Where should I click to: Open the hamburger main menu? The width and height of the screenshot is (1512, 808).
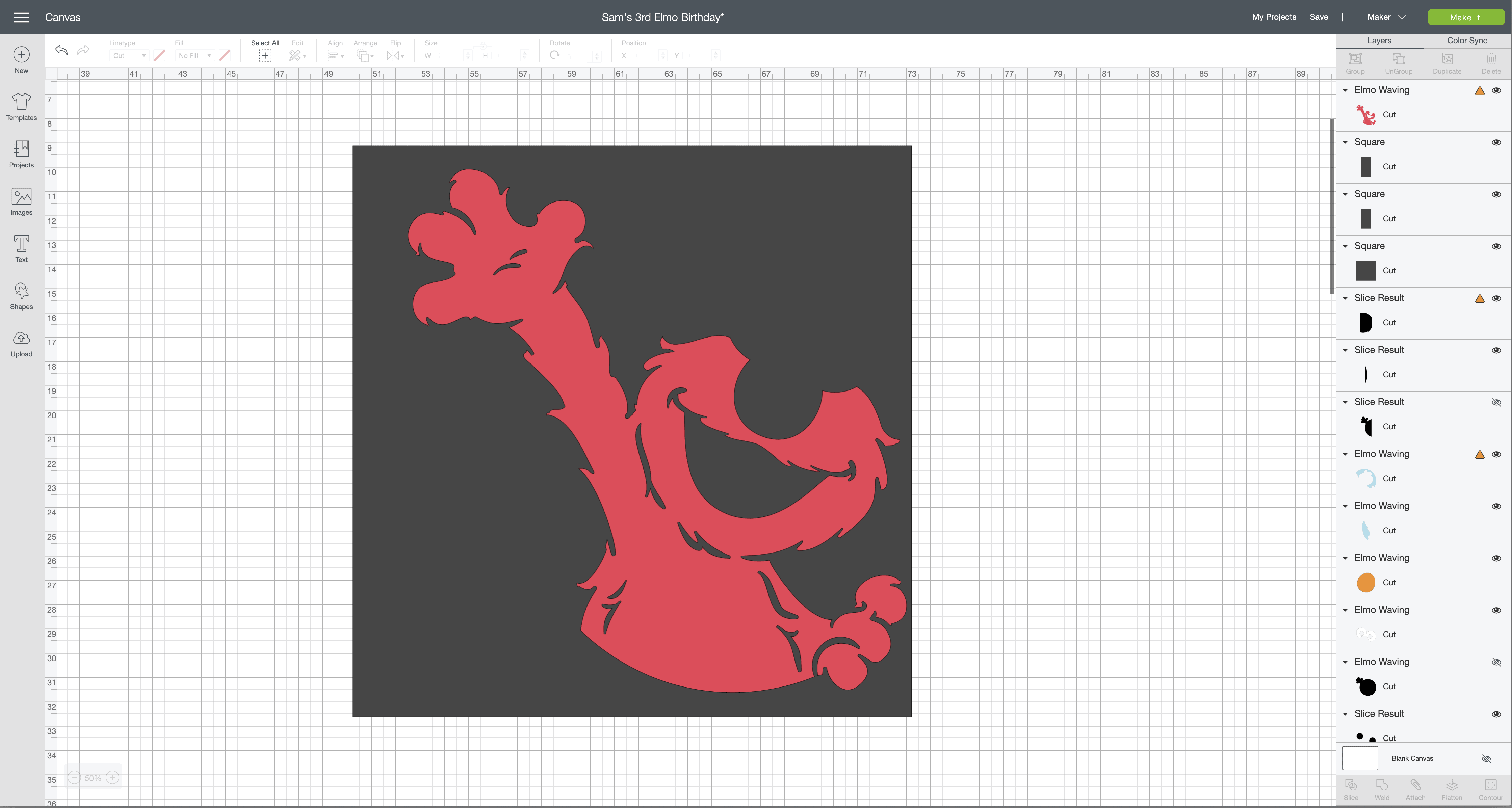(x=21, y=17)
